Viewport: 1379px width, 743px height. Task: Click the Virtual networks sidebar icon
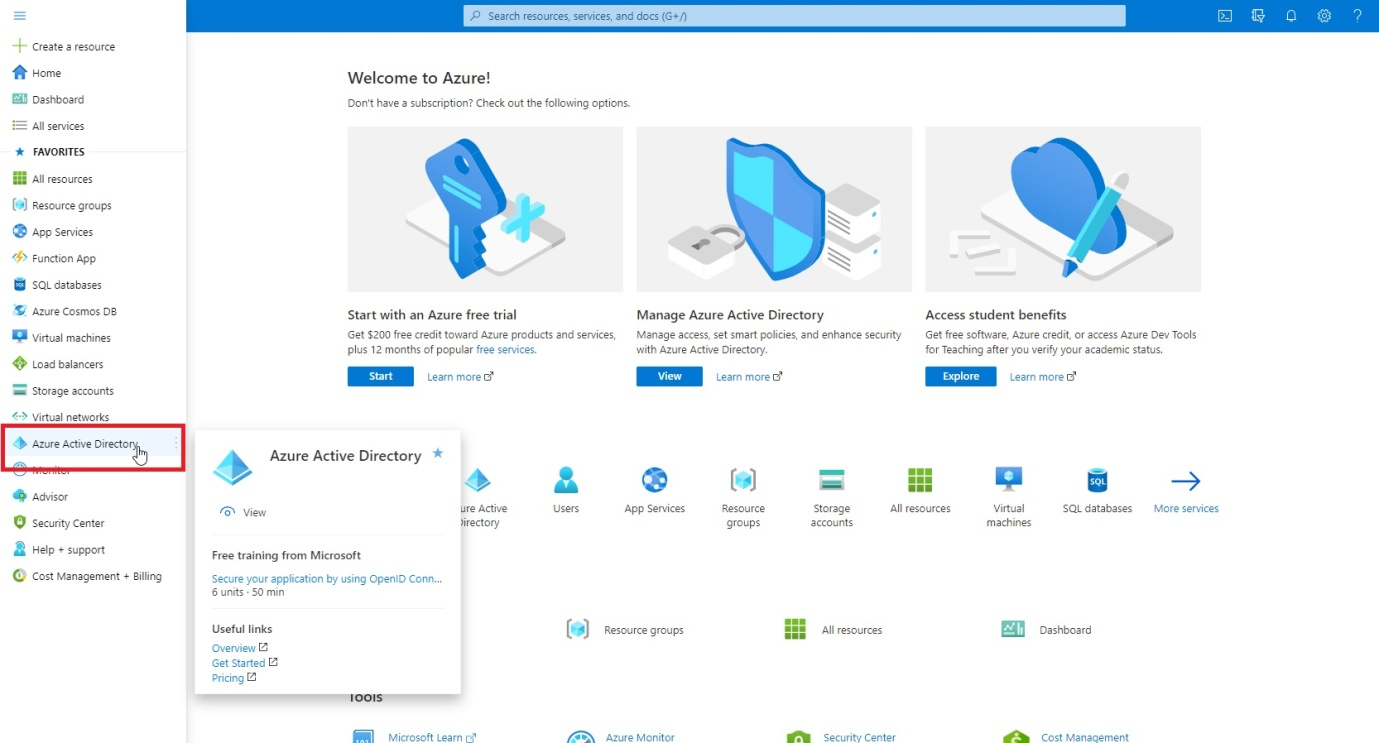coord(19,417)
